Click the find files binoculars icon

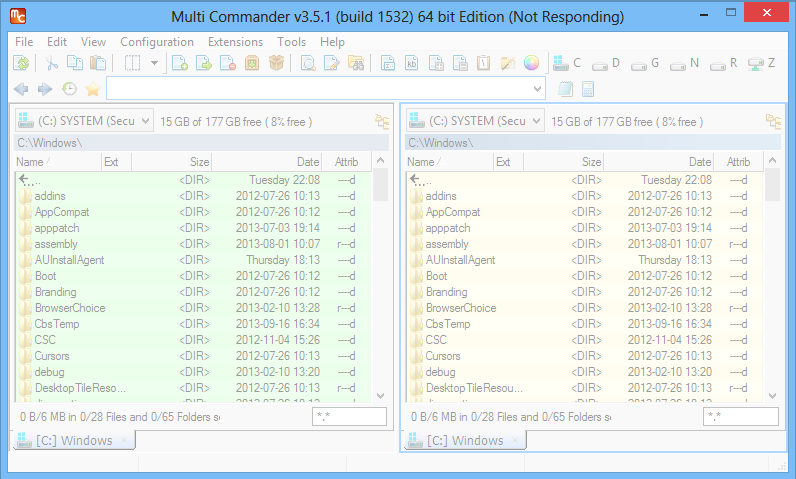pyautogui.click(x=356, y=63)
